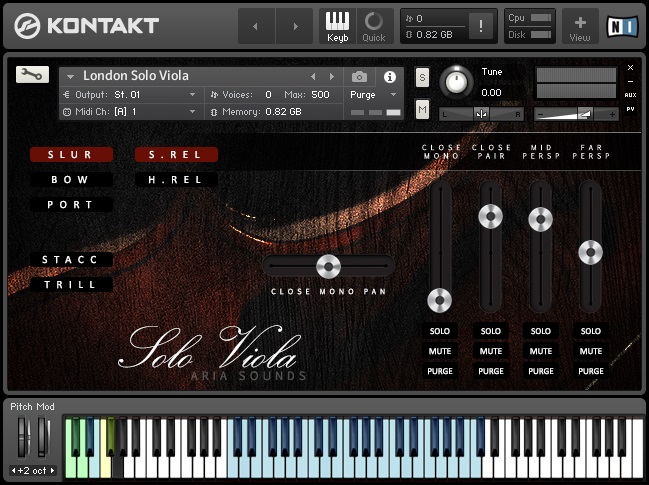The width and height of the screenshot is (649, 485).
Task: Open the Purge dropdown menu
Action: [x=373, y=95]
